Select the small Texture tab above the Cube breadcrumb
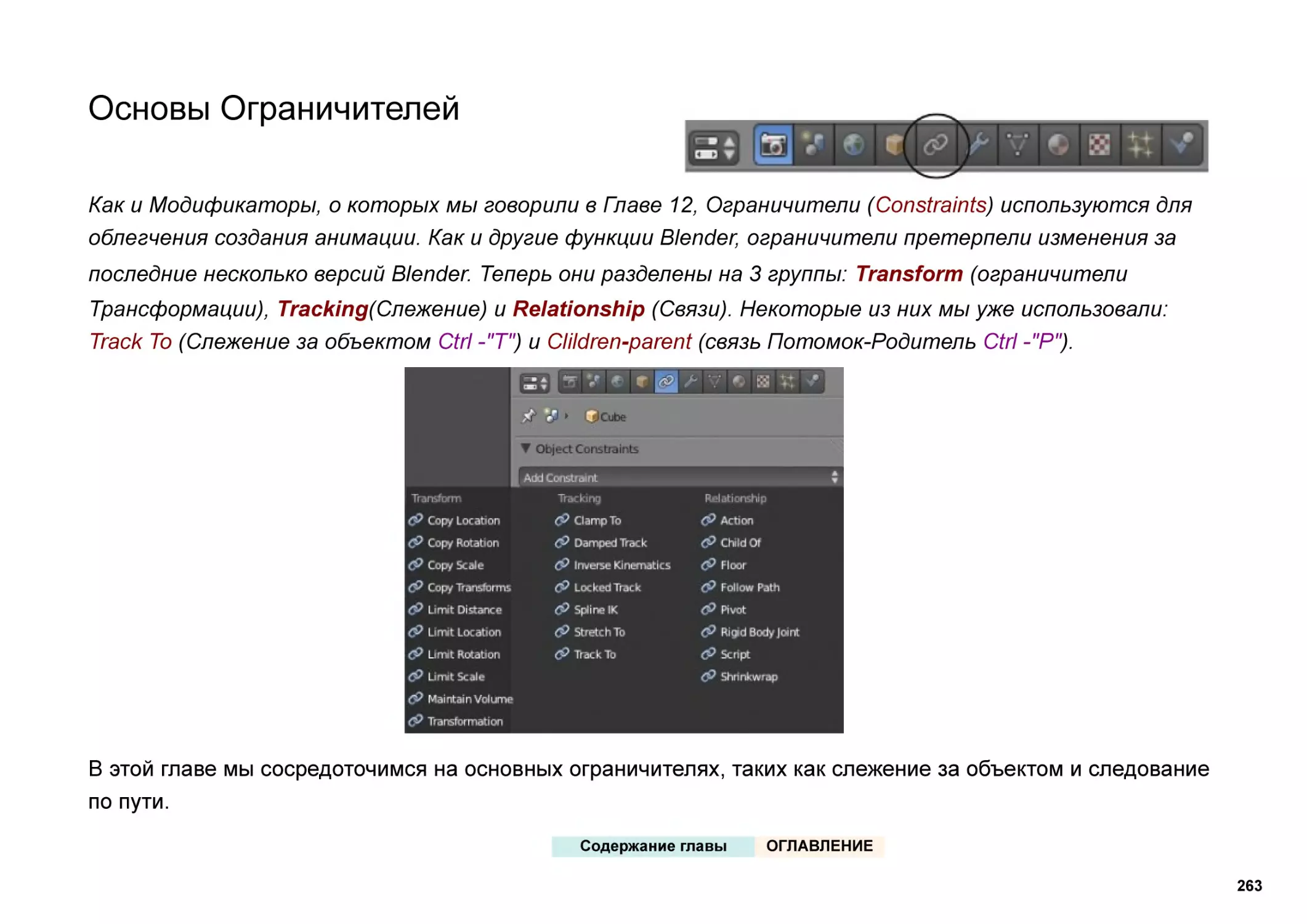The width and height of the screenshot is (1307, 924). click(763, 382)
